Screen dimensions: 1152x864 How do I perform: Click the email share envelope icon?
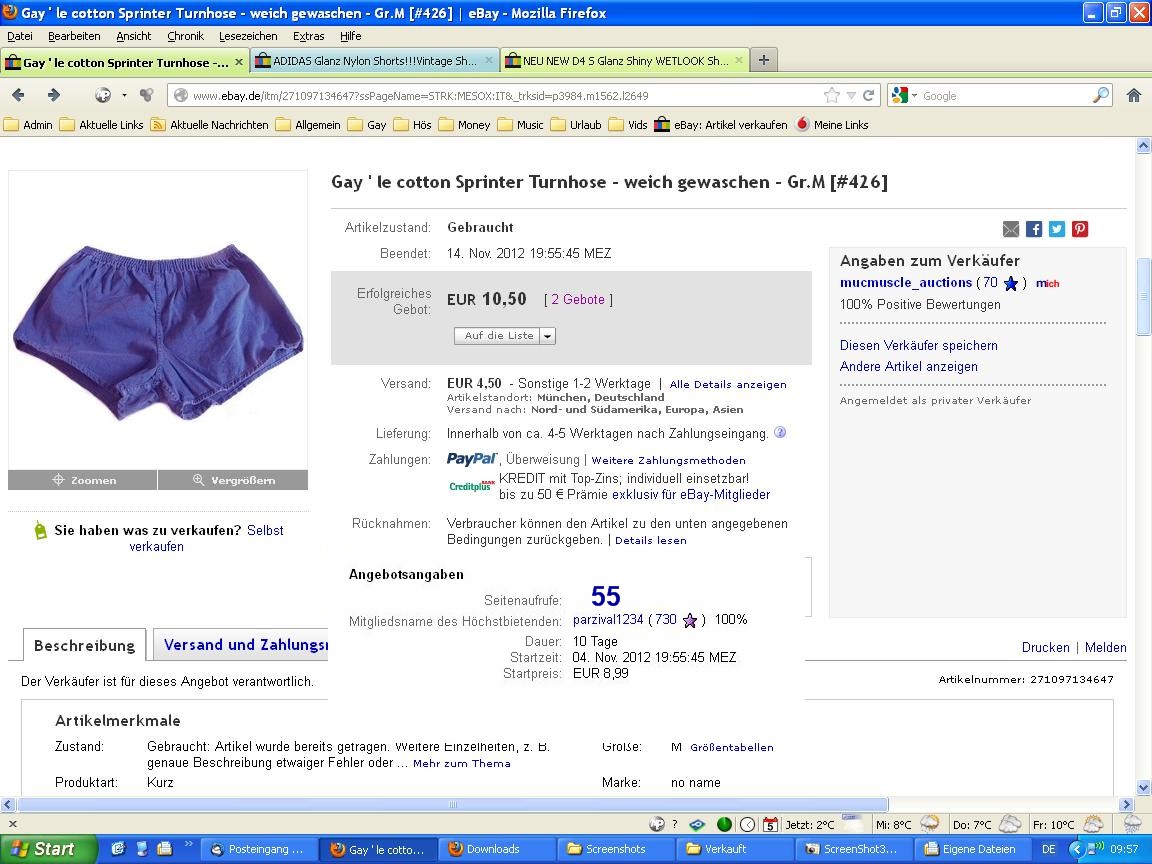pyautogui.click(x=1011, y=229)
